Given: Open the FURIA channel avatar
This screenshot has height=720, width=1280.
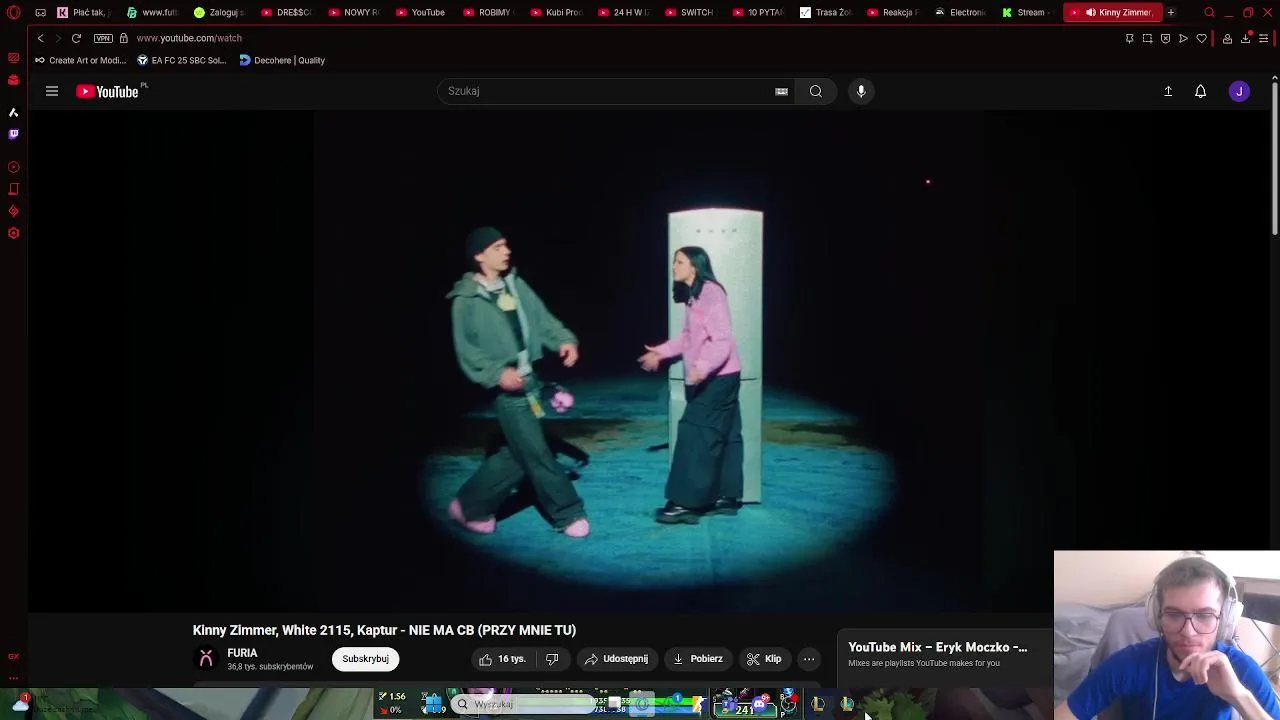Looking at the screenshot, I should (206, 658).
